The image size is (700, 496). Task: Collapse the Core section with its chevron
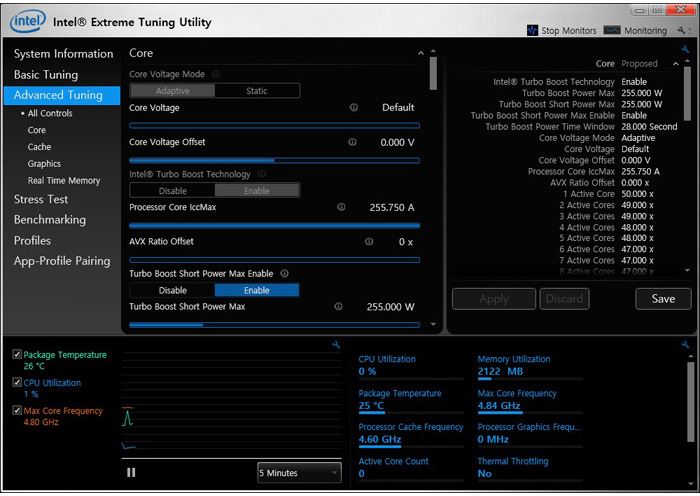[x=421, y=53]
